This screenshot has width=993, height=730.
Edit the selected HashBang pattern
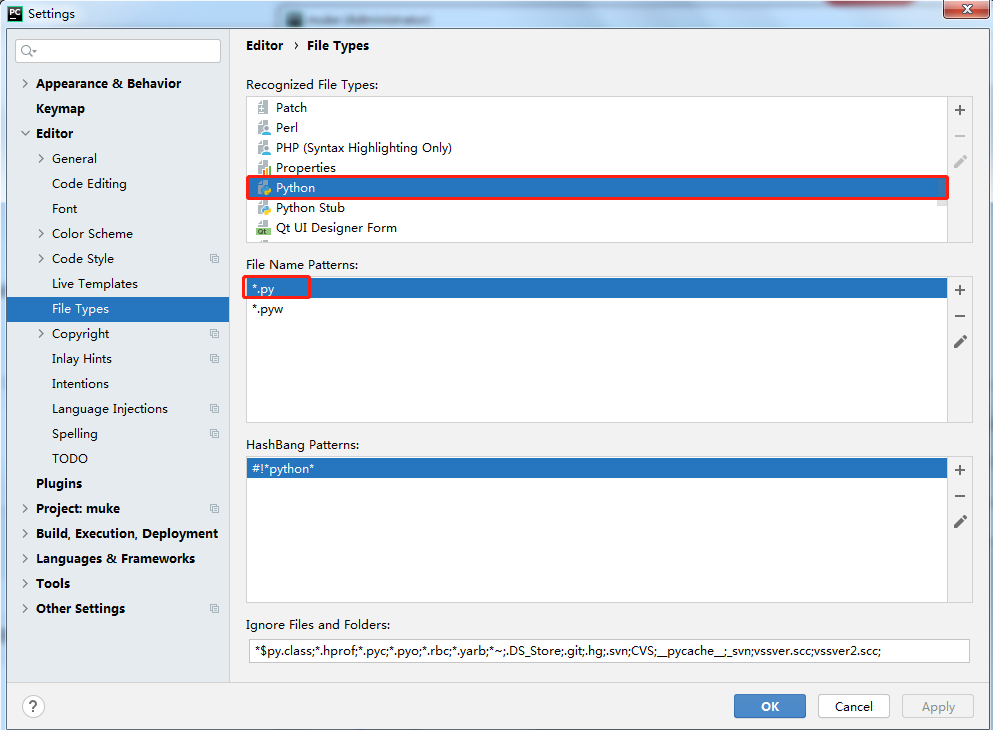tap(960, 521)
